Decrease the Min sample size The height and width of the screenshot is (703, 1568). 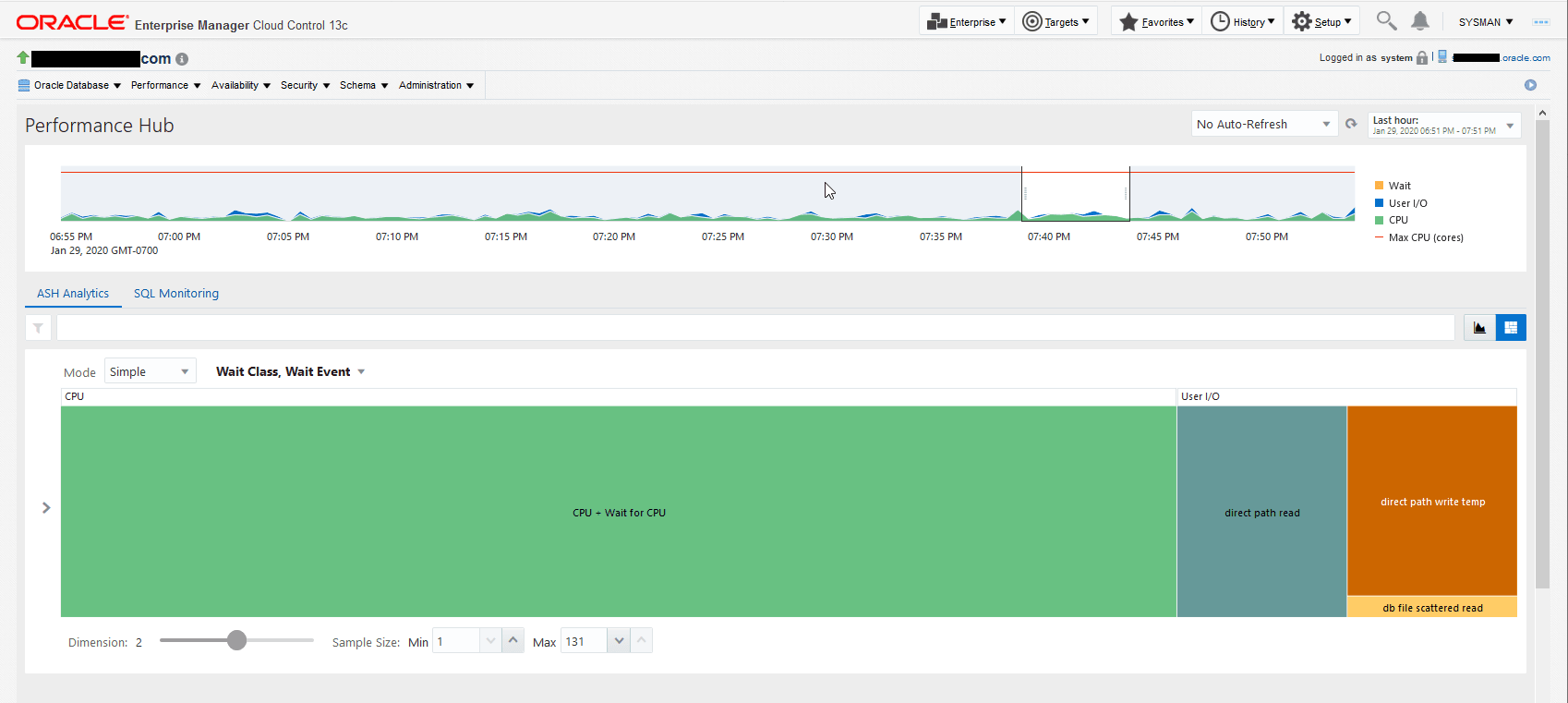coord(491,641)
